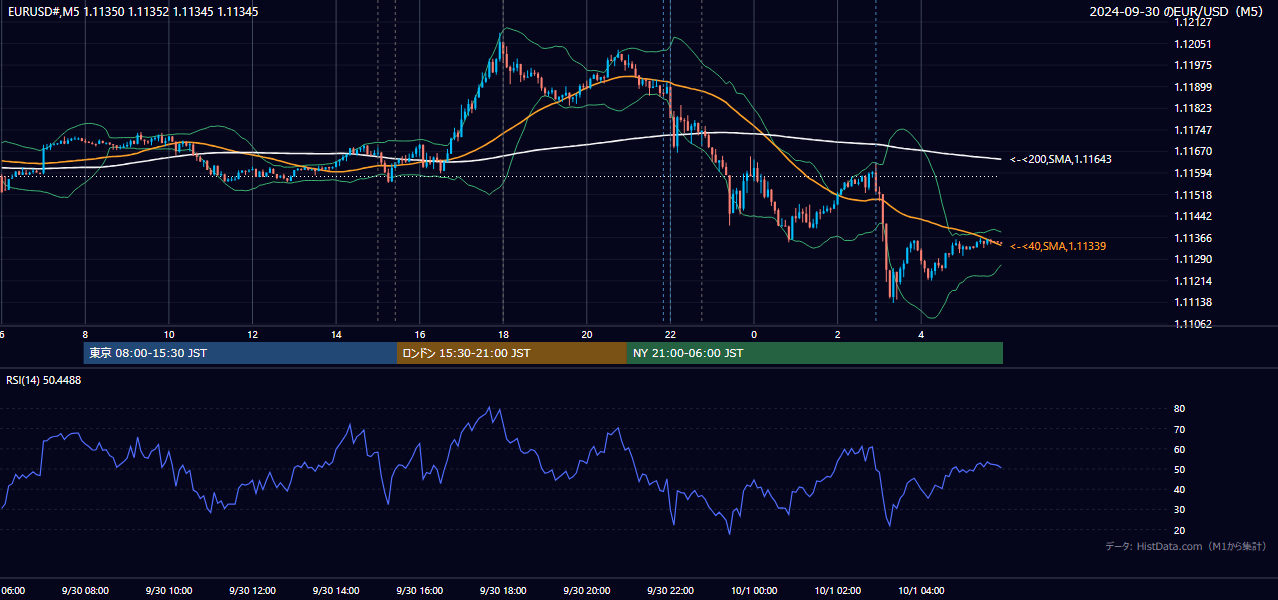The height and width of the screenshot is (600, 1278).
Task: Select the 東京 08:00-15:30 JST session bar
Action: click(x=240, y=353)
